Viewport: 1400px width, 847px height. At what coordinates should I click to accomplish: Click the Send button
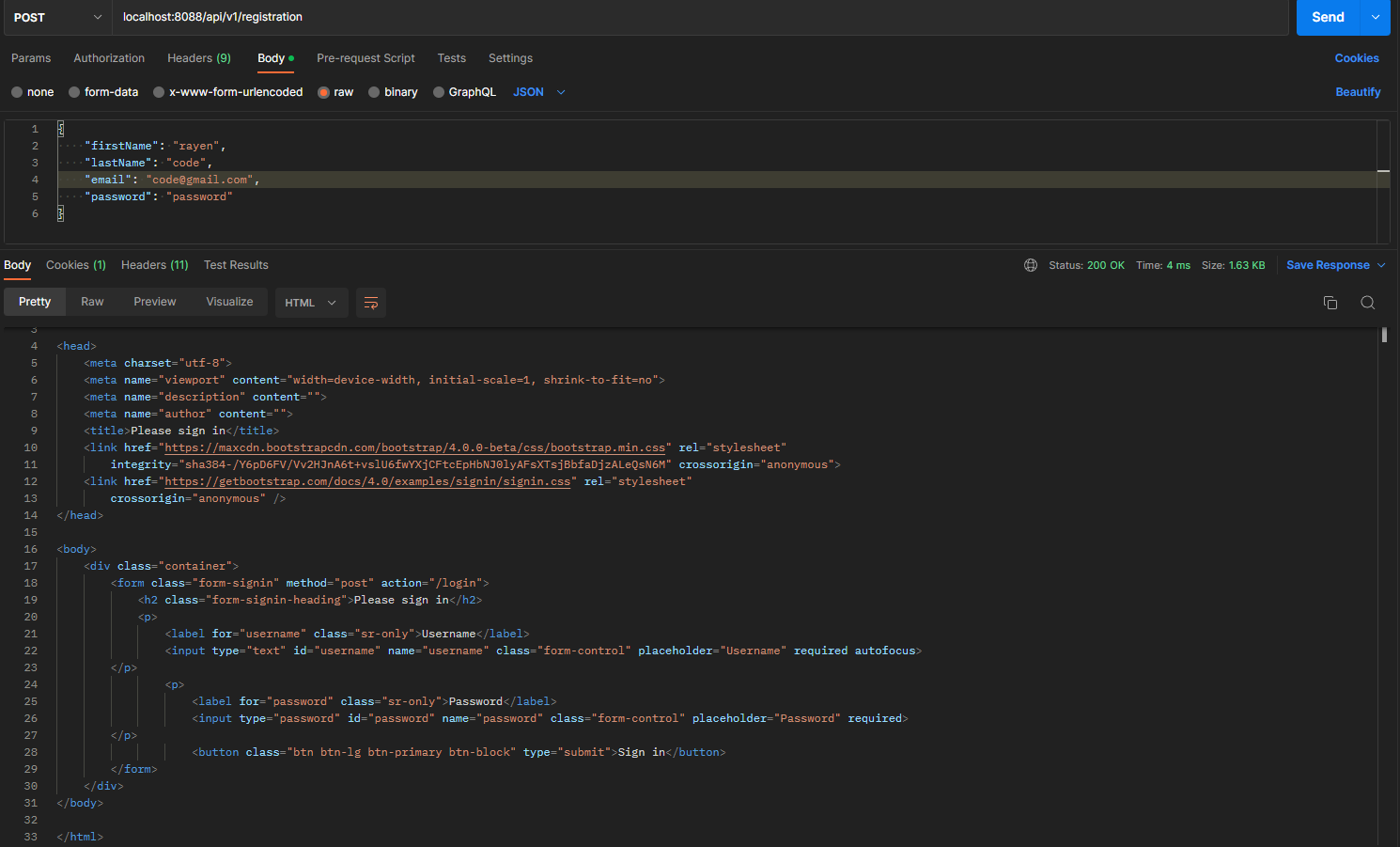pos(1329,17)
